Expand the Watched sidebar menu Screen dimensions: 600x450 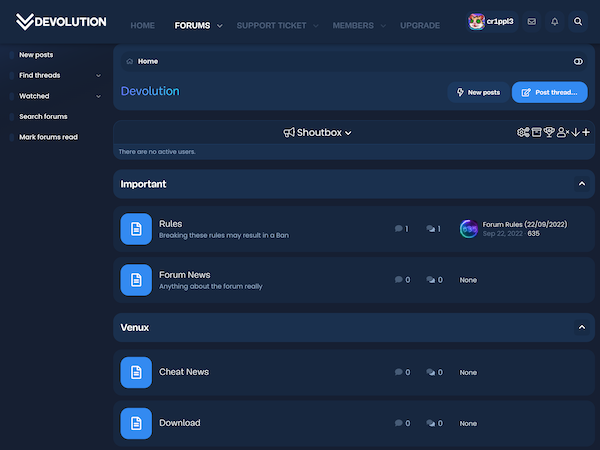pos(98,96)
